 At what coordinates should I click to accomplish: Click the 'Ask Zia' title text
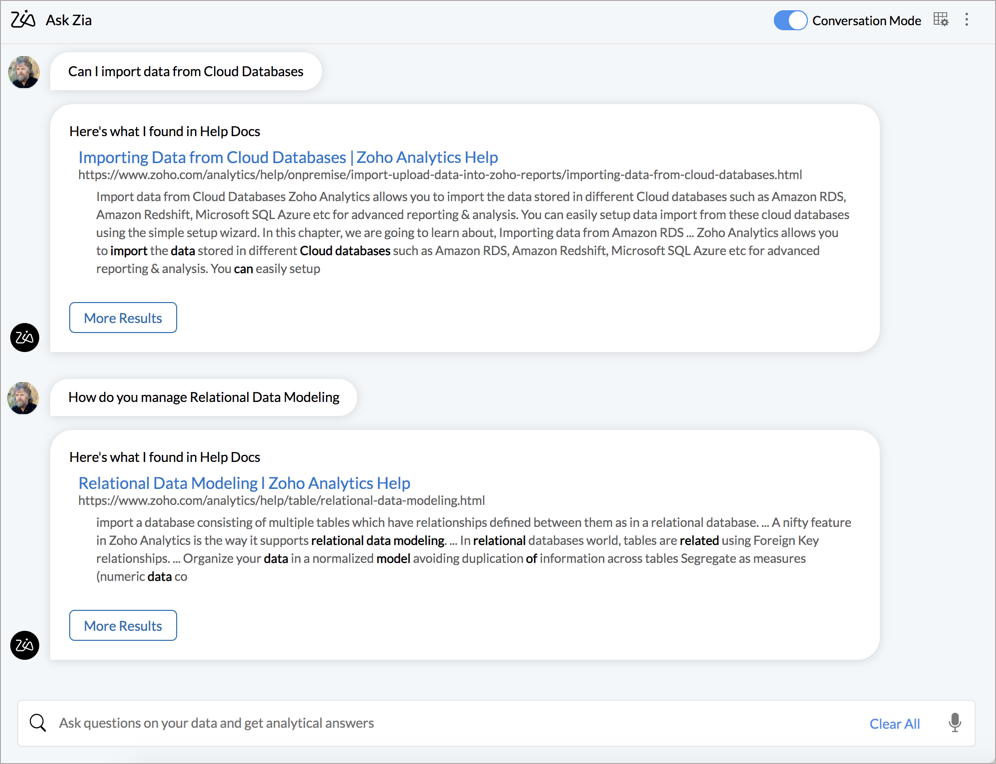coord(69,20)
